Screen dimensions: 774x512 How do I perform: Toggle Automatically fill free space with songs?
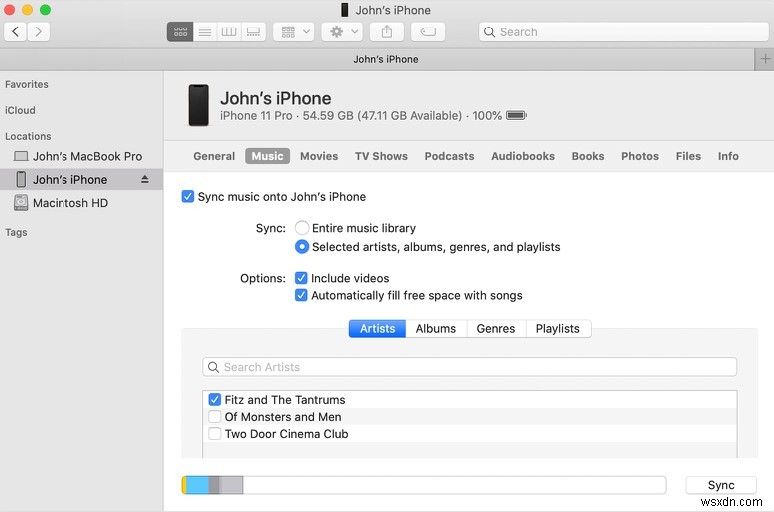click(301, 295)
